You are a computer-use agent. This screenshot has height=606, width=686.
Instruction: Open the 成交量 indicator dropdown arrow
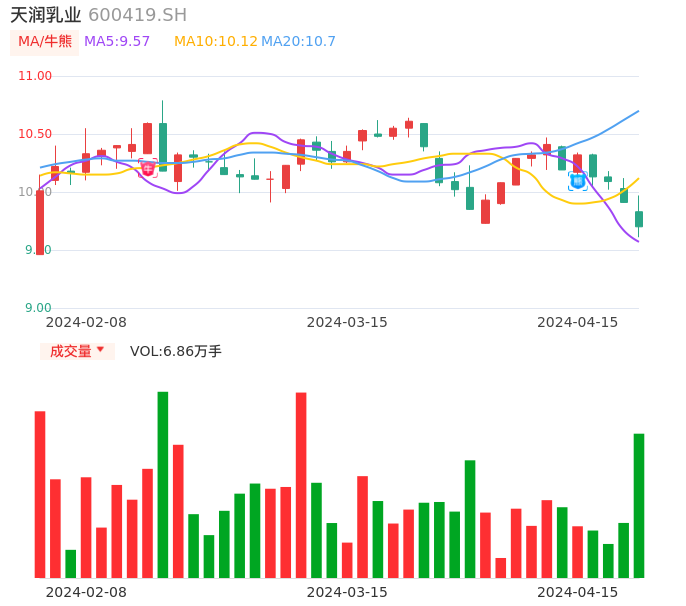tap(100, 350)
